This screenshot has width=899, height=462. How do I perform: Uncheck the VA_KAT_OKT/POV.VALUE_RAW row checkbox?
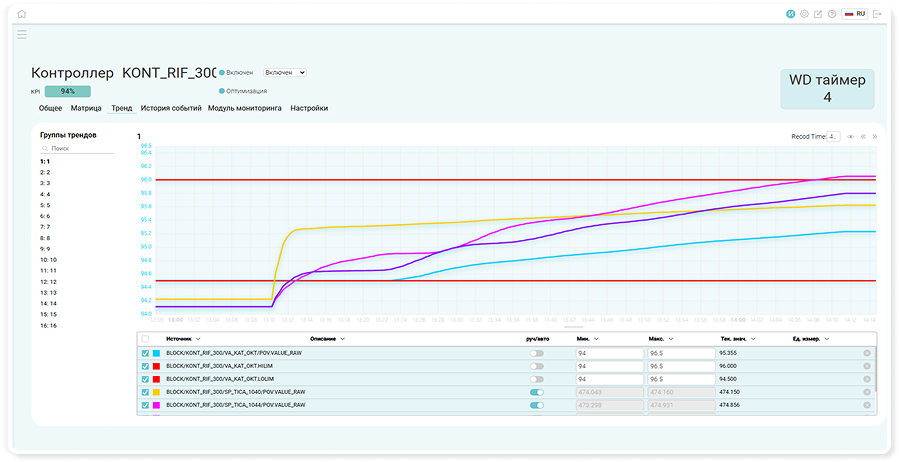tap(146, 353)
